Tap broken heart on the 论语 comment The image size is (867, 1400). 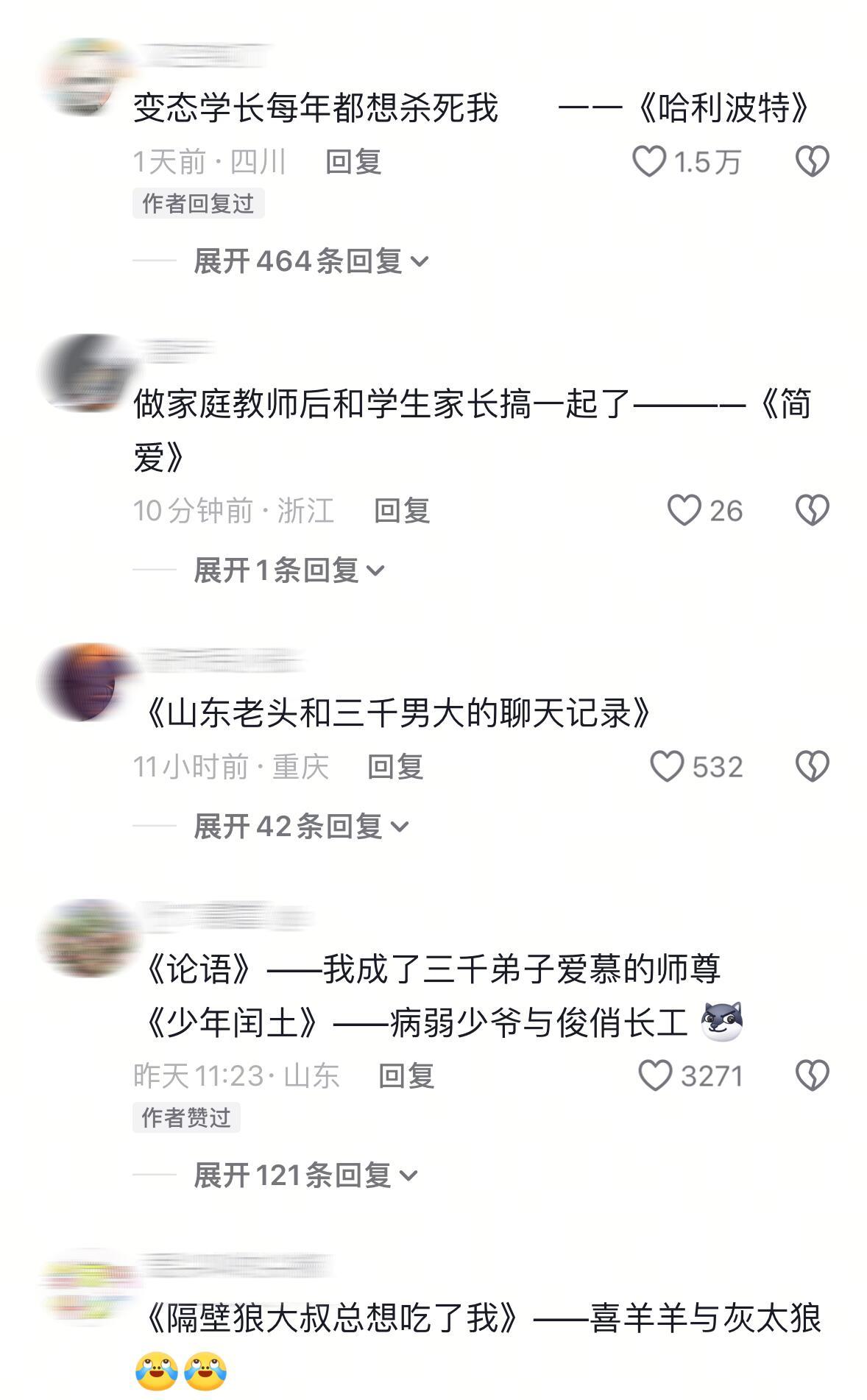tap(812, 1075)
